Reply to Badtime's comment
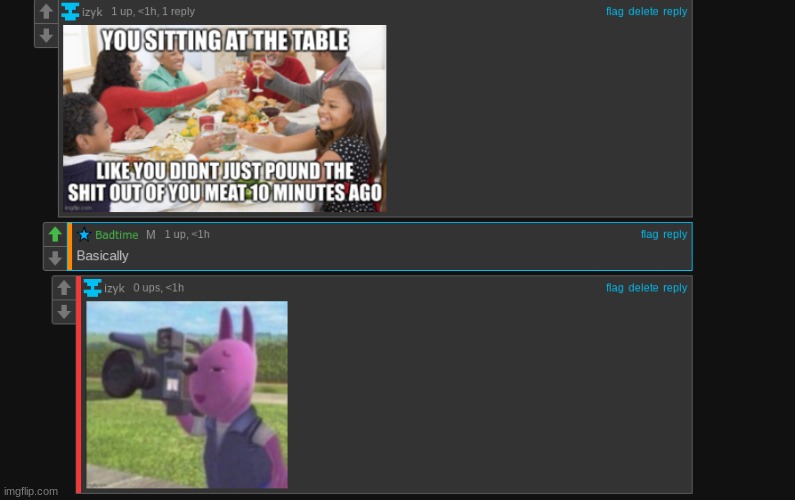Screen dimensions: 795x500 click(x=675, y=234)
